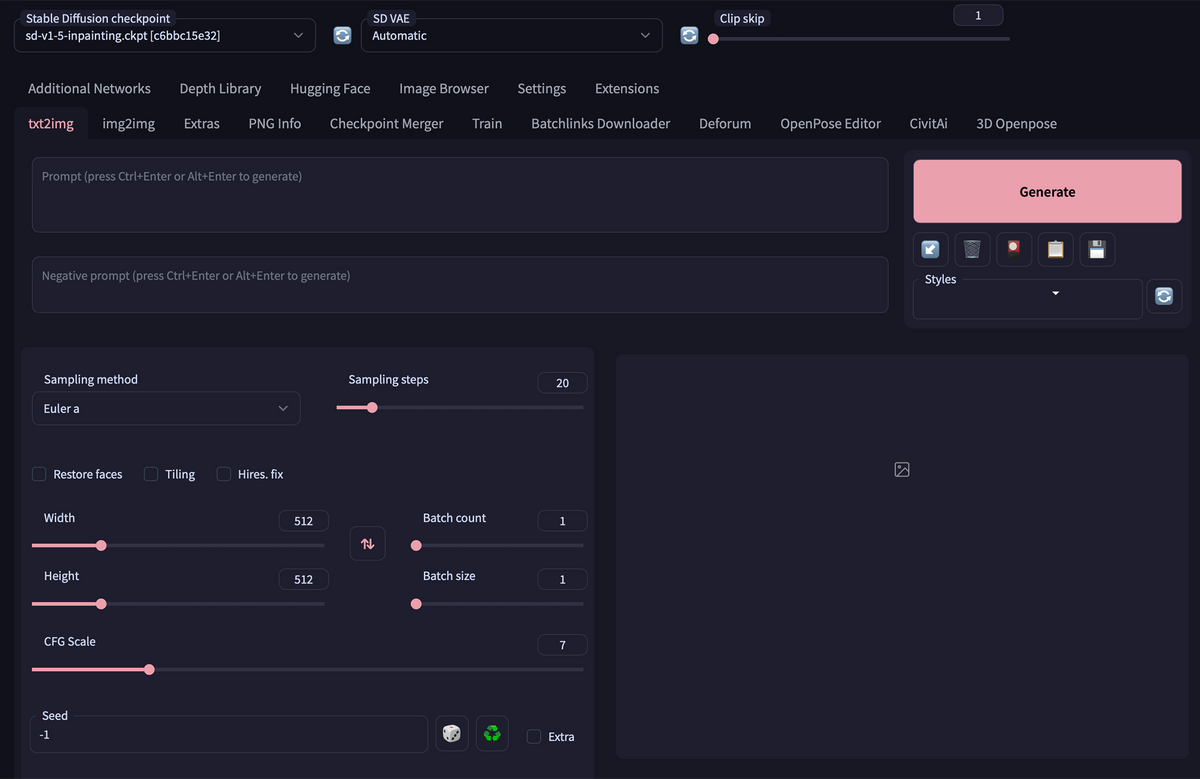1200x779 pixels.
Task: Expand the Stable Diffusion checkpoint dropdown
Action: pyautogui.click(x=165, y=35)
